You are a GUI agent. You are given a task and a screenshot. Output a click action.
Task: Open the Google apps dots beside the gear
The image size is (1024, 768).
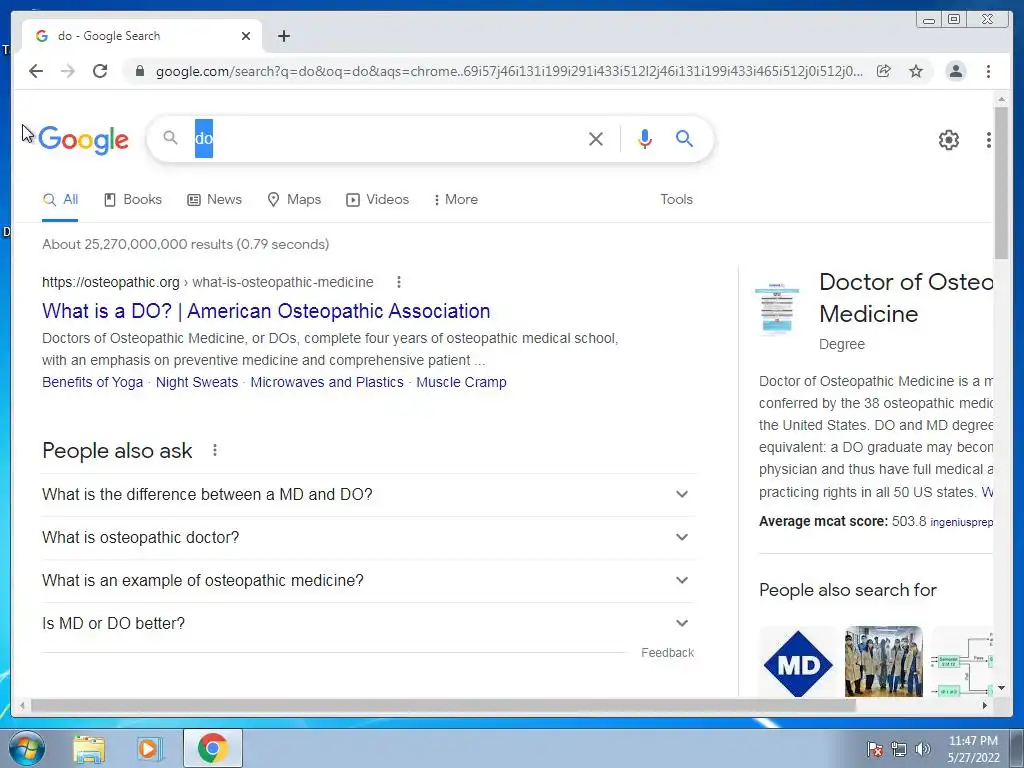click(989, 140)
